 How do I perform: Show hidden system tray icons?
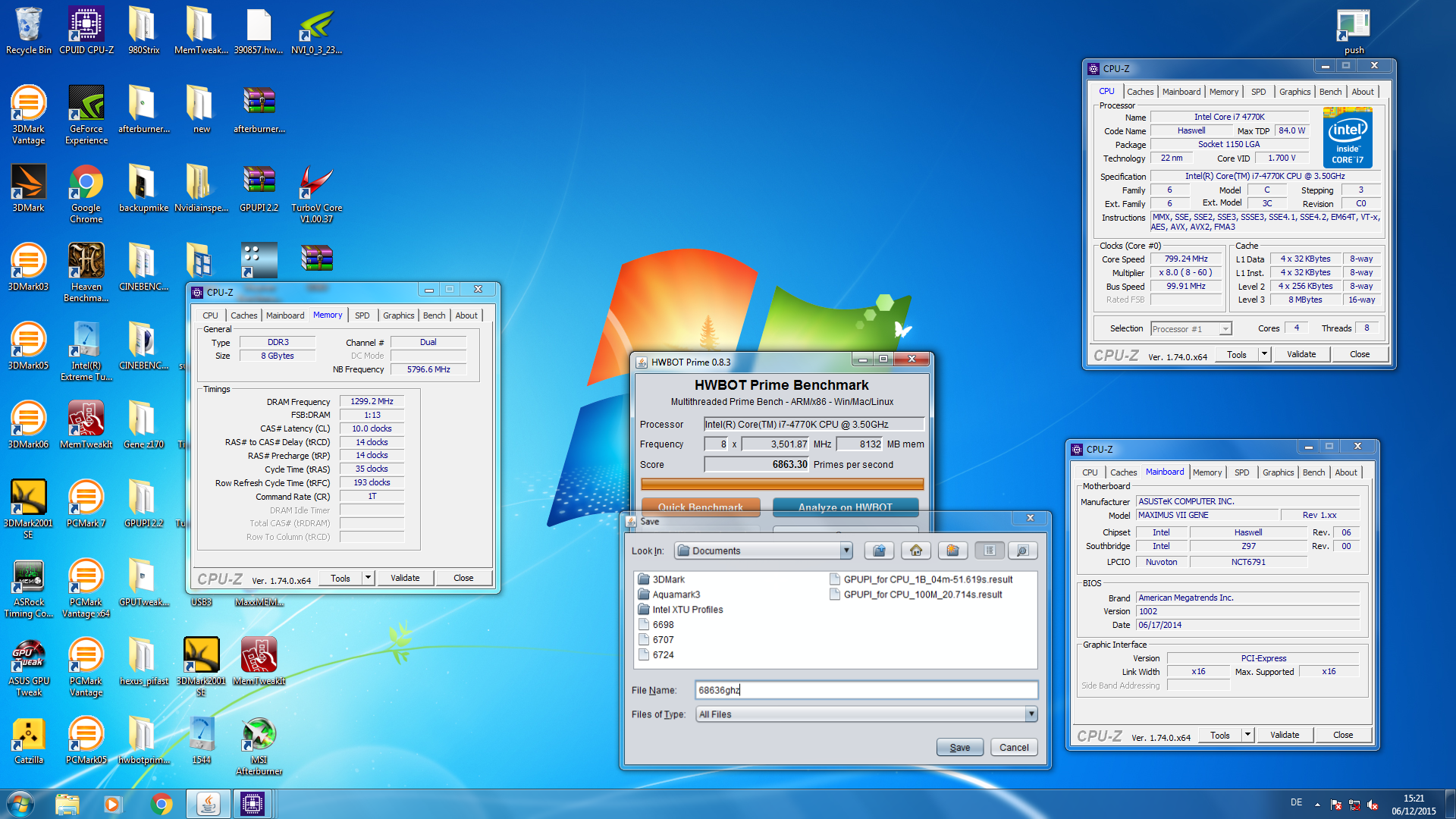click(x=1317, y=805)
